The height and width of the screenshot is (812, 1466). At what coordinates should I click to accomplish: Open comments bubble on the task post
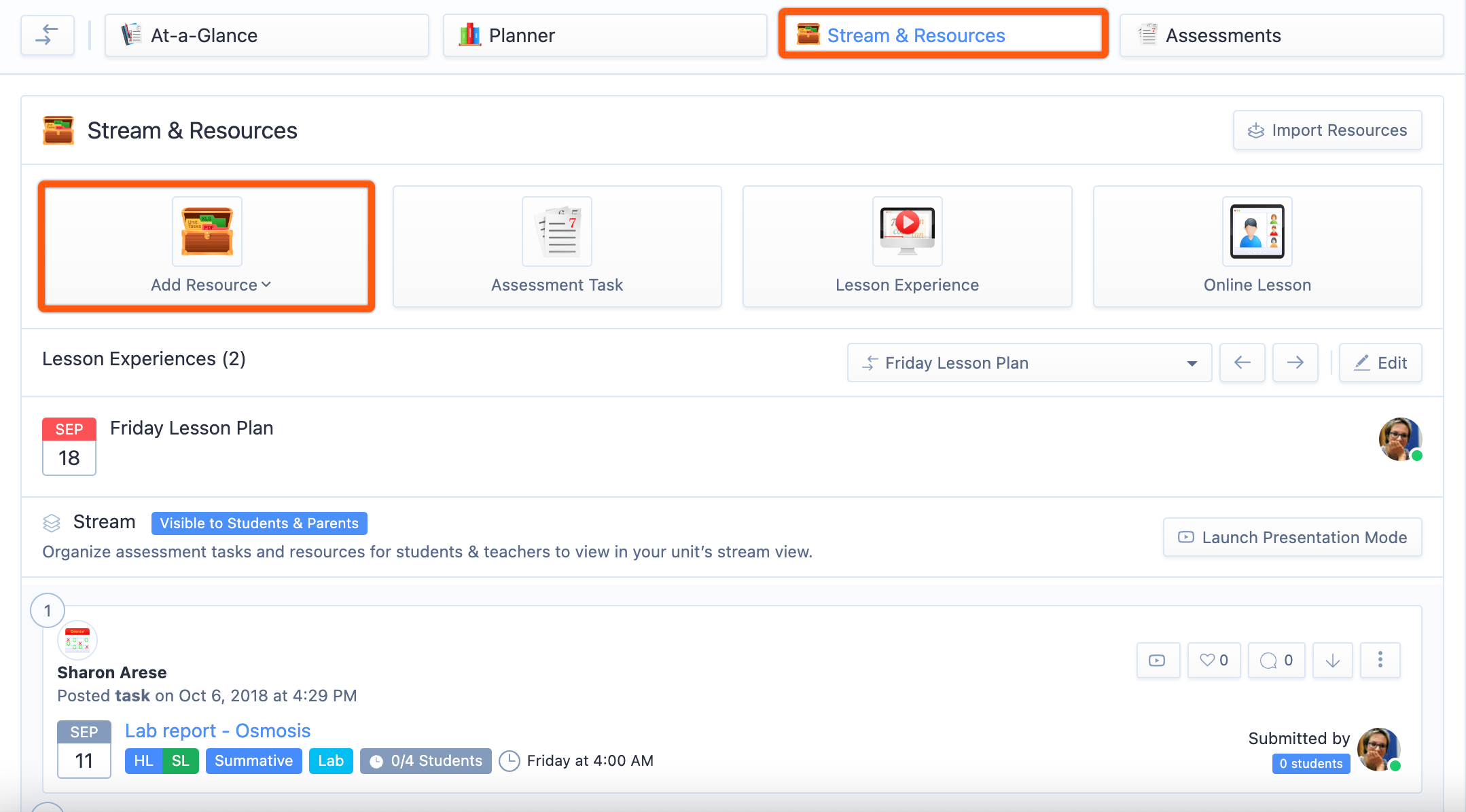tap(1276, 660)
